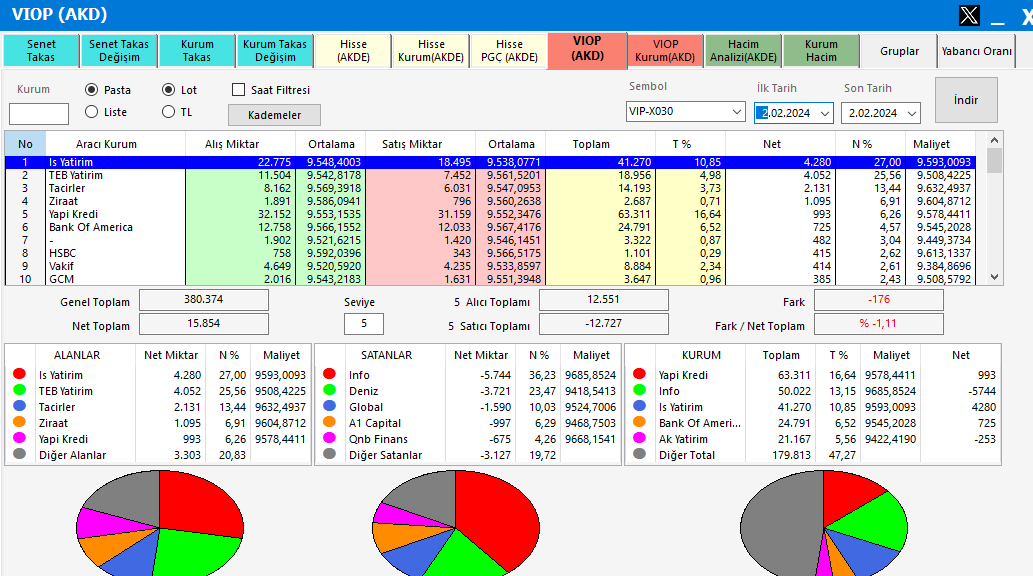Switch to the Hisse (AKDE) tab
Viewport: 1033px width, 576px height.
tap(353, 51)
